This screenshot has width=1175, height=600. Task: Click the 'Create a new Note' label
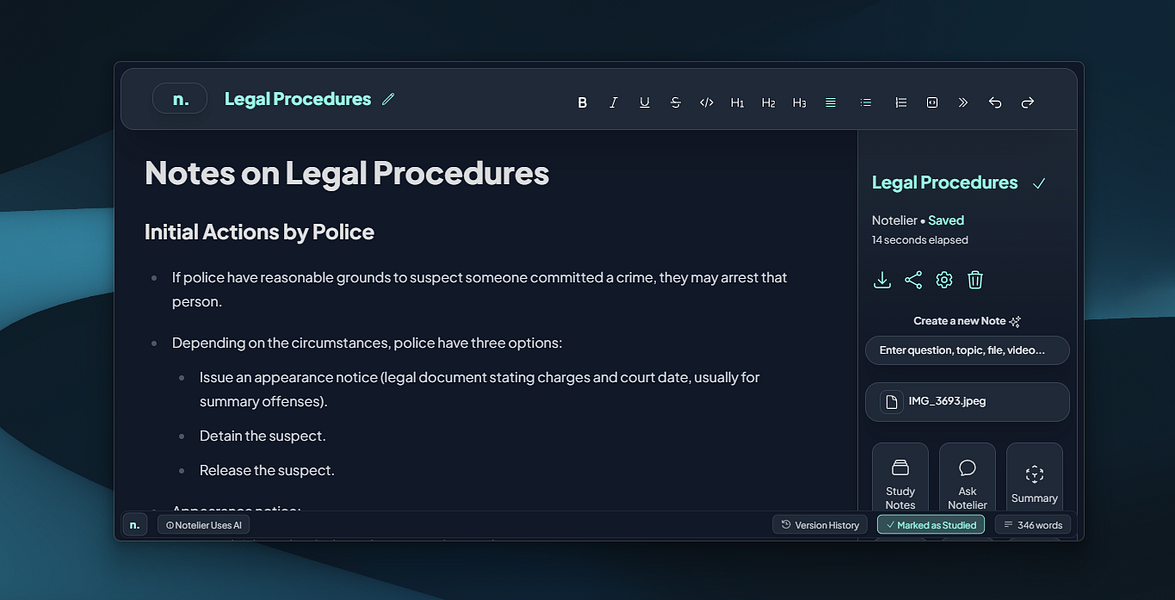(959, 321)
